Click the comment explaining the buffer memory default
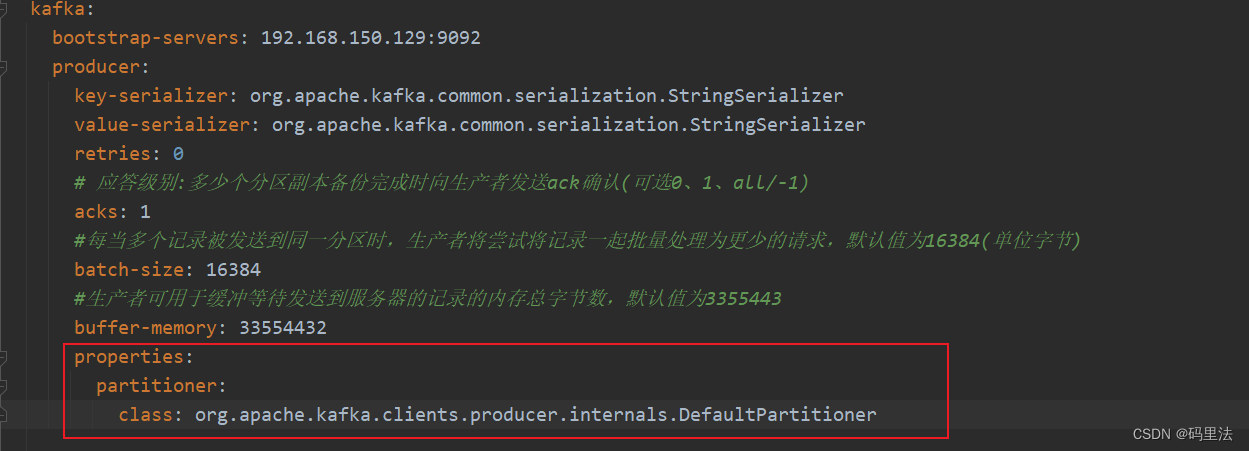1249x451 pixels. [427, 299]
